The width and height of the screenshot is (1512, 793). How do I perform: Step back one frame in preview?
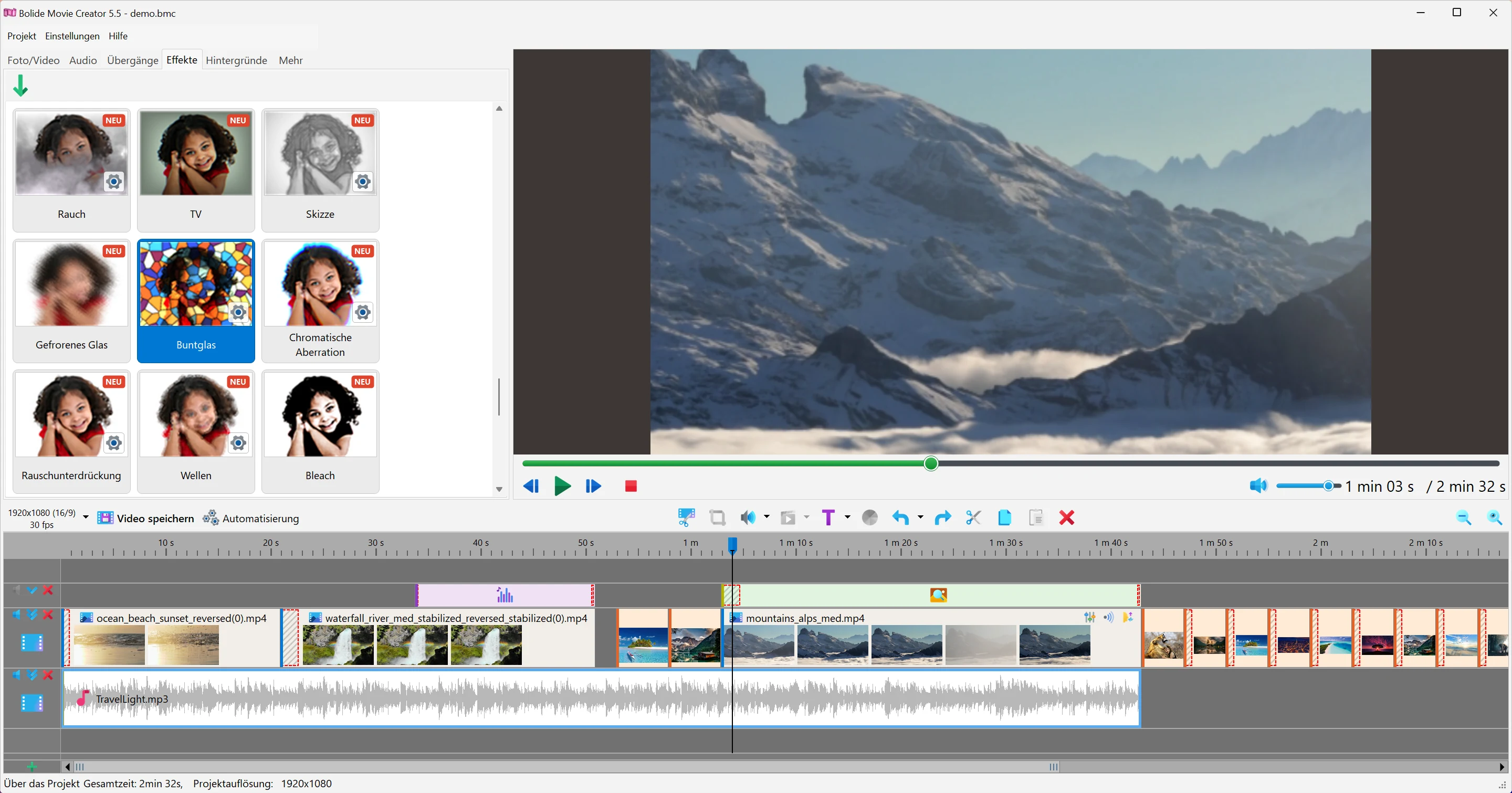(531, 485)
